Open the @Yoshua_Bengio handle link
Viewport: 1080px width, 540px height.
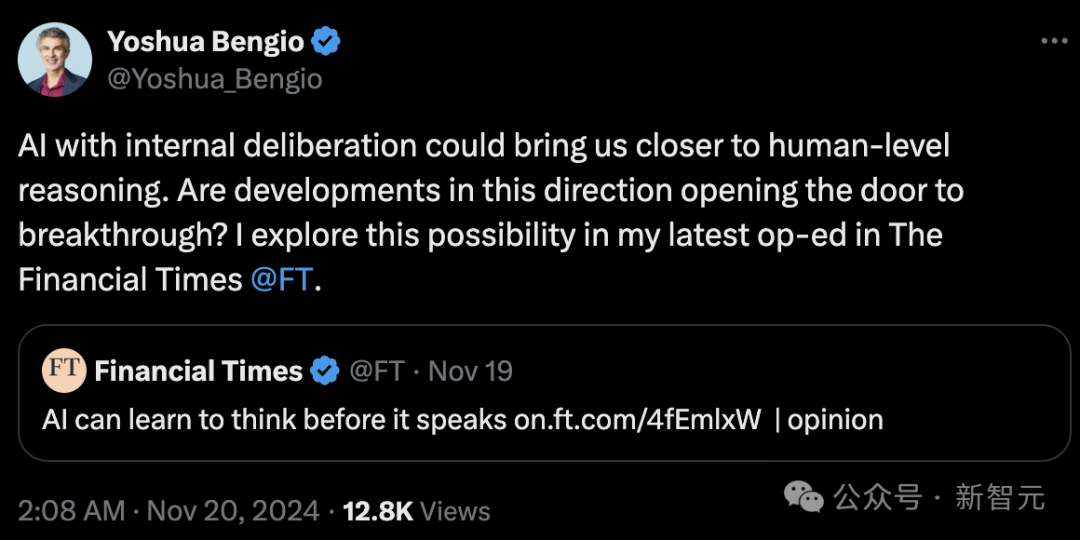[214, 78]
